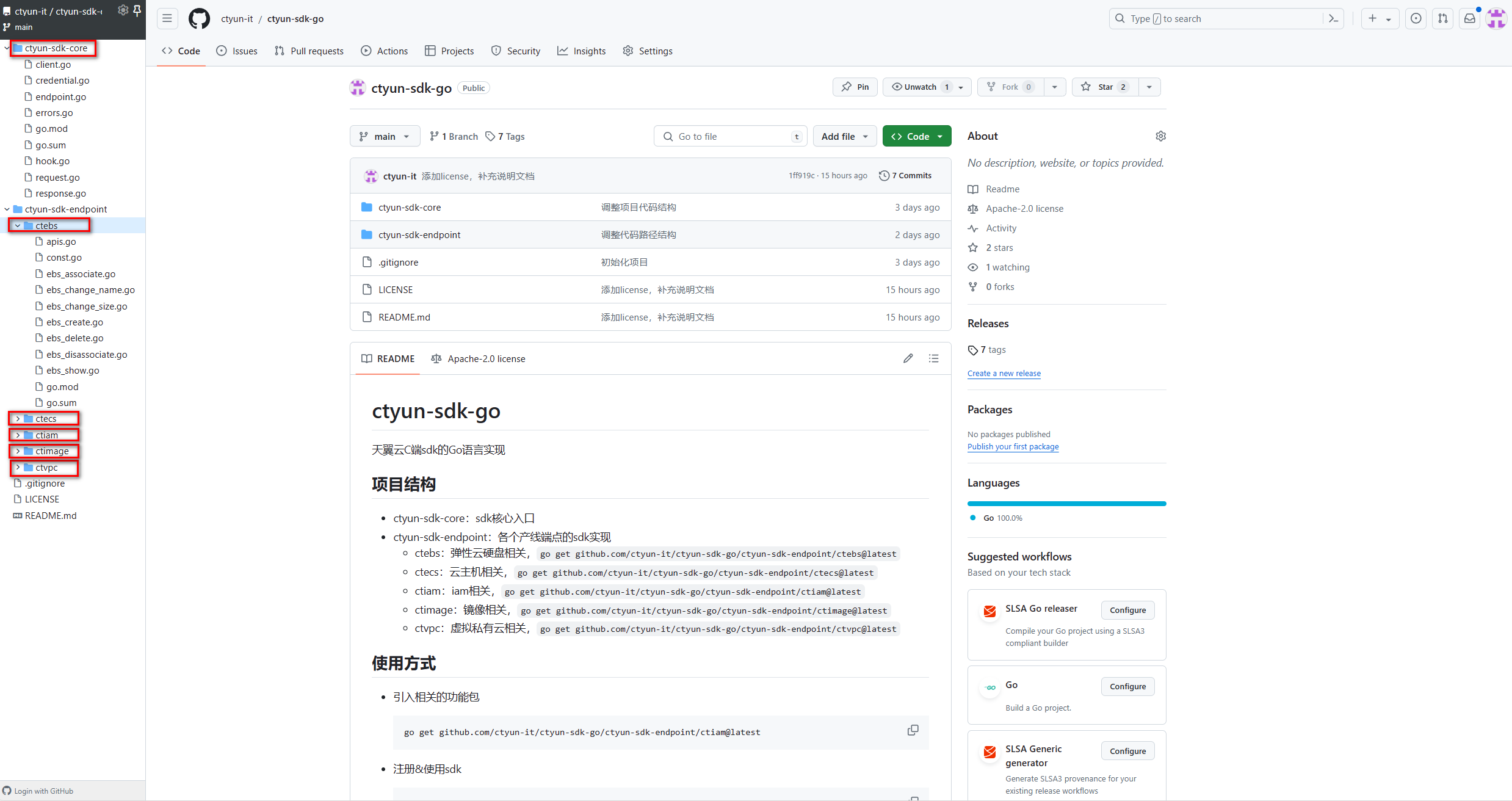Open the user avatar menu
The image size is (1512, 801).
click(x=1496, y=19)
